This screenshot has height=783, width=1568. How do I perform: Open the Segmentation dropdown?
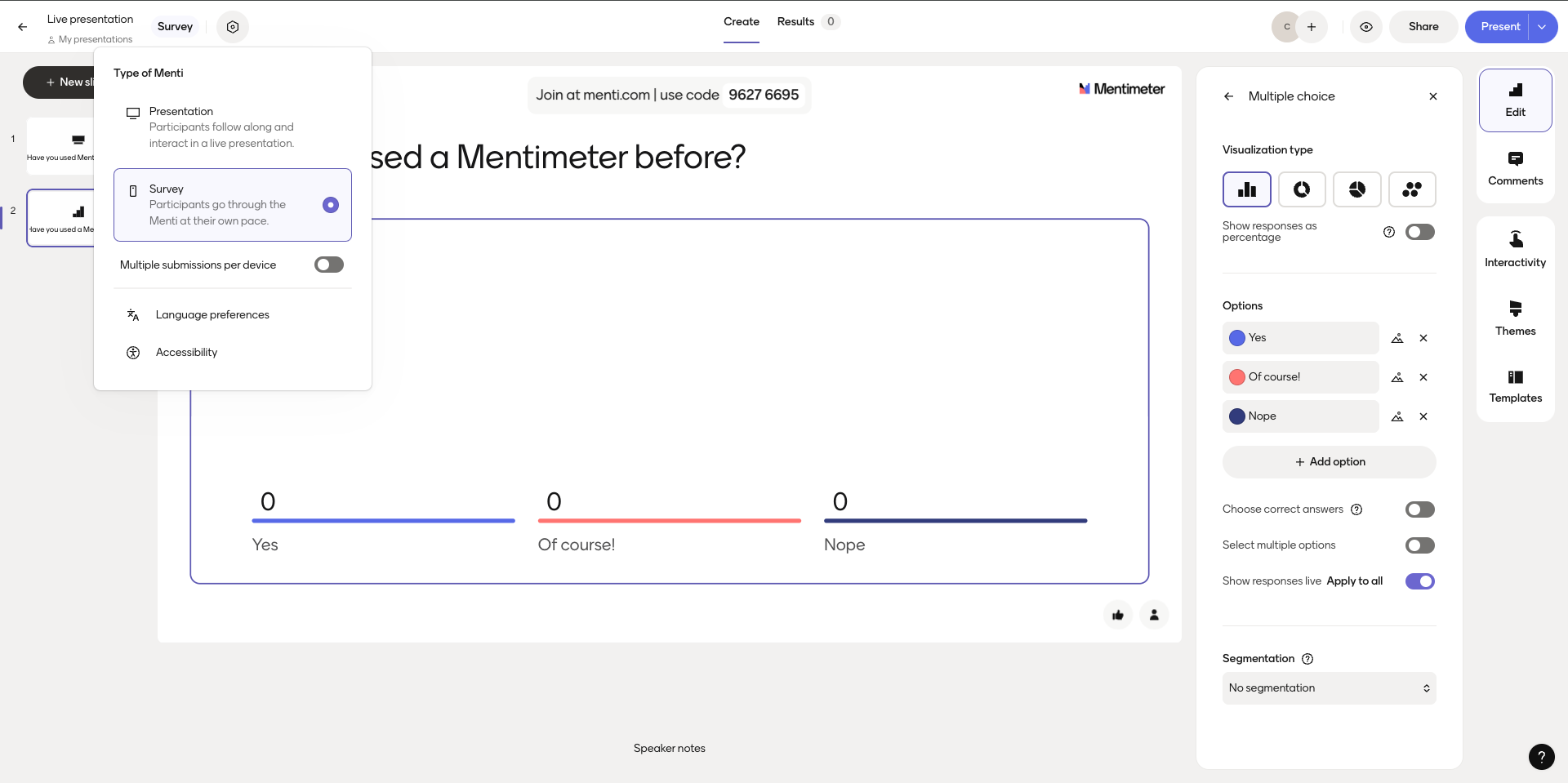point(1328,687)
